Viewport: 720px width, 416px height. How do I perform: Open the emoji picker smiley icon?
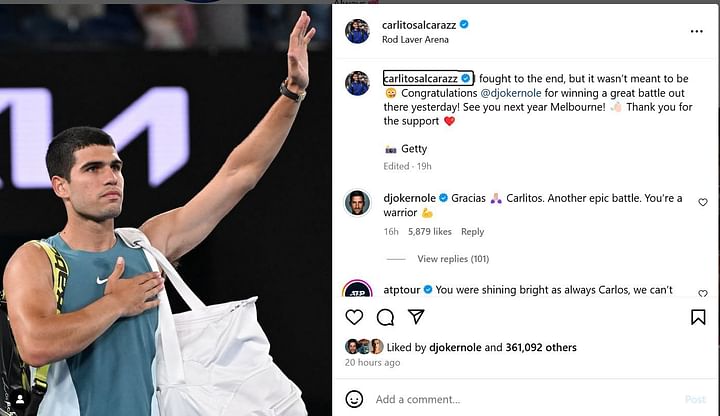[354, 399]
